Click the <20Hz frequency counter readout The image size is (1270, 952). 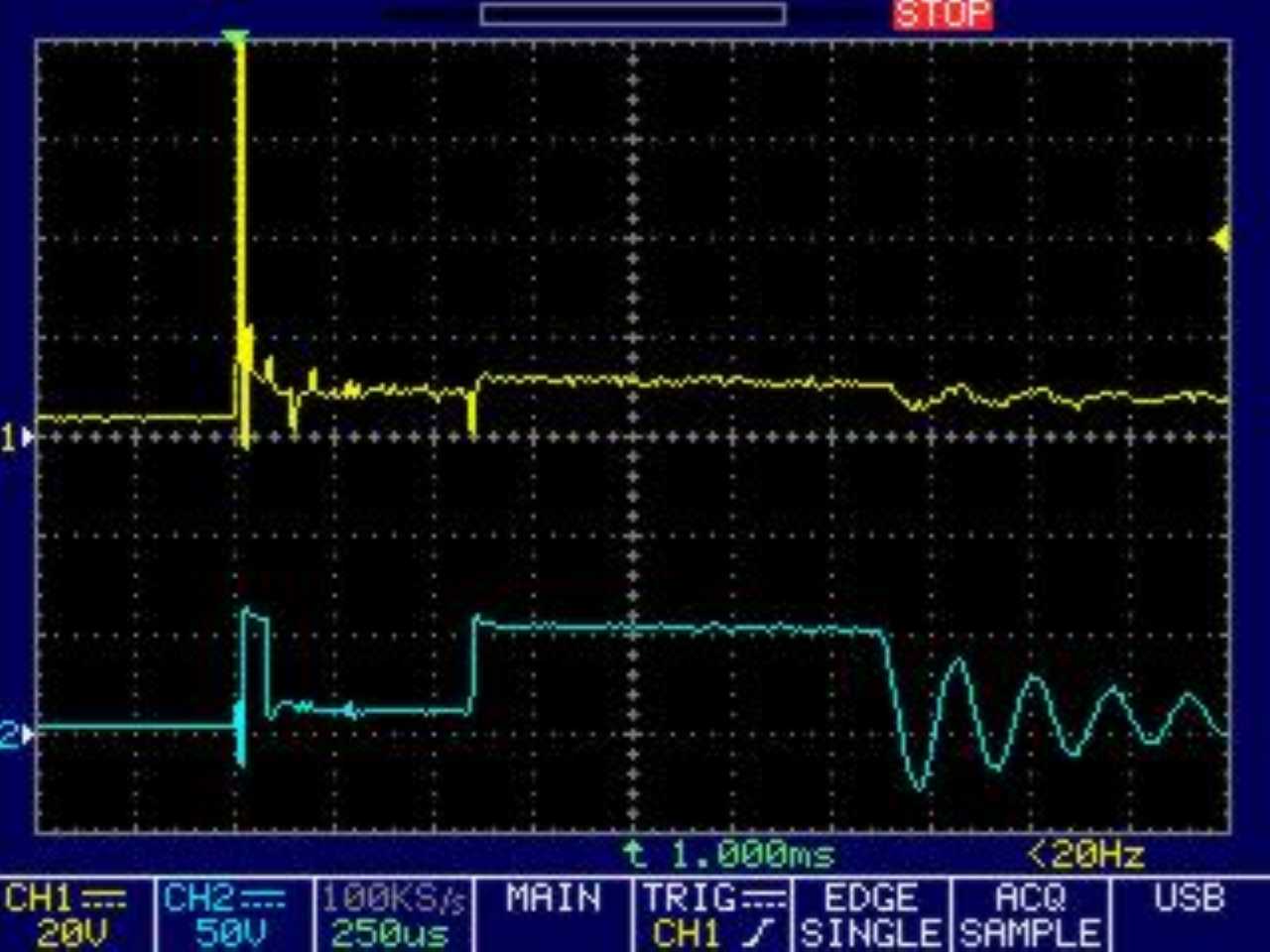pos(1085,854)
